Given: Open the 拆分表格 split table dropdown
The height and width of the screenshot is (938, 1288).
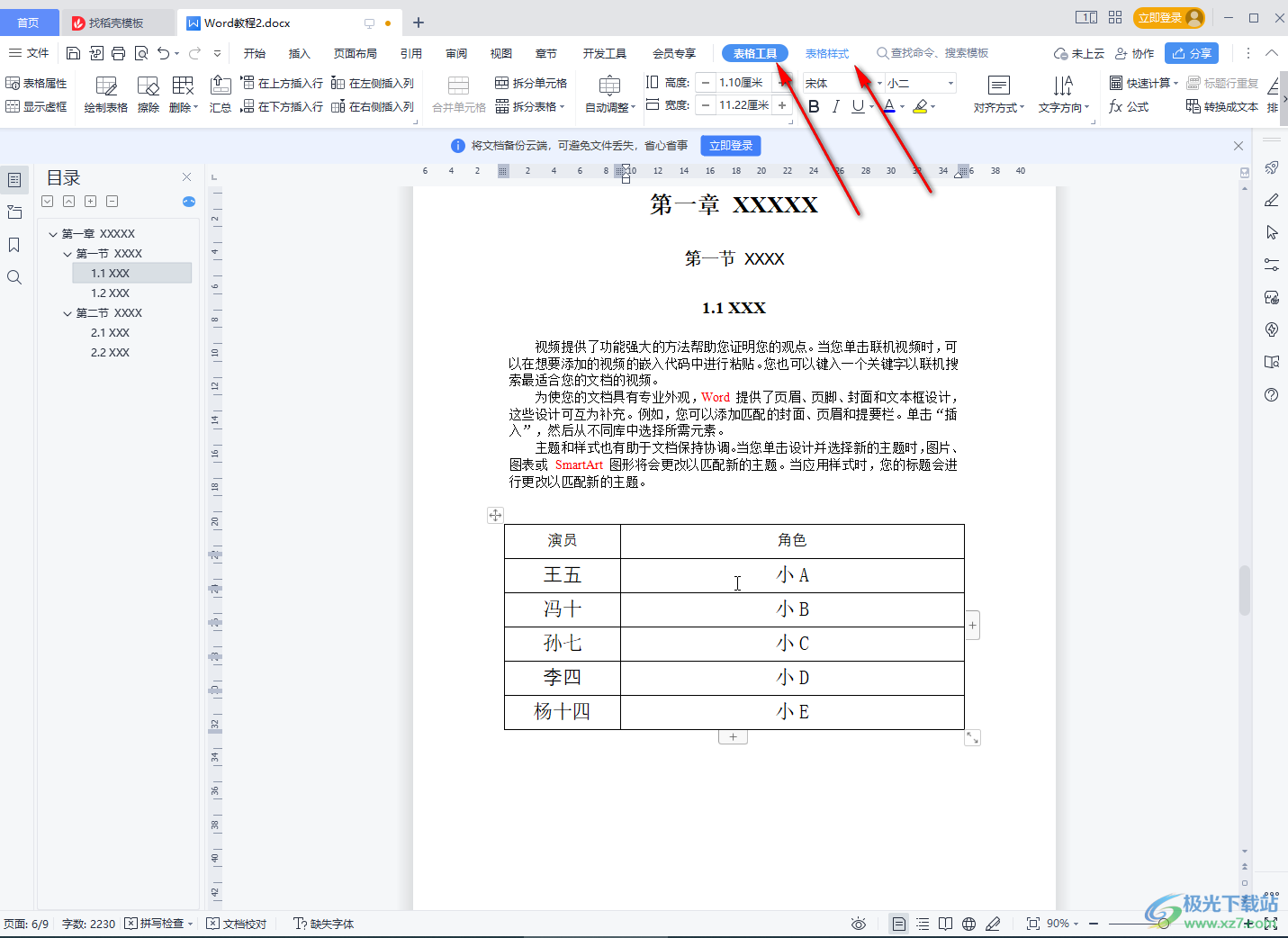Looking at the screenshot, I should pyautogui.click(x=530, y=106).
